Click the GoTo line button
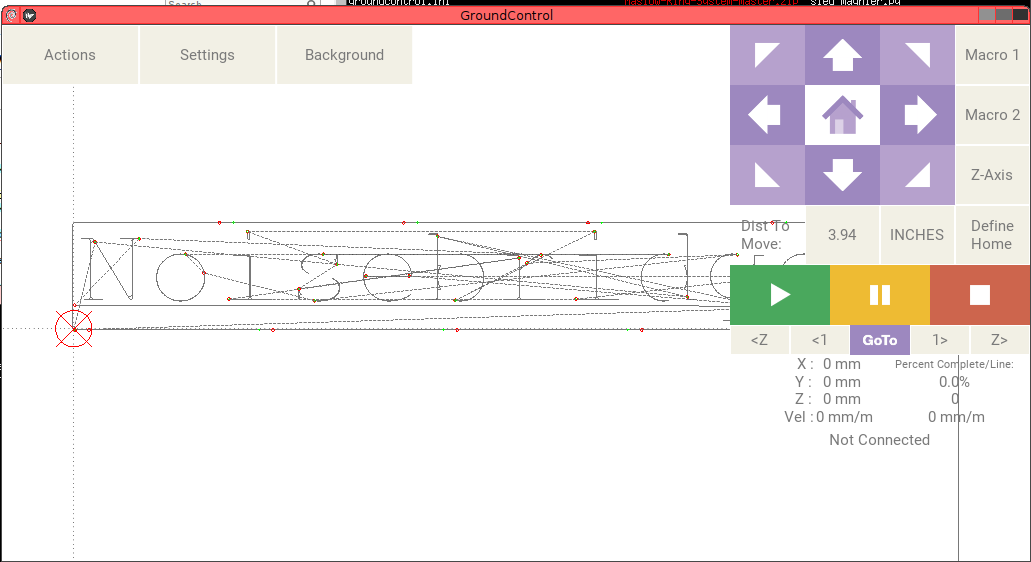Screen dimensions: 1031x562 coord(880,340)
